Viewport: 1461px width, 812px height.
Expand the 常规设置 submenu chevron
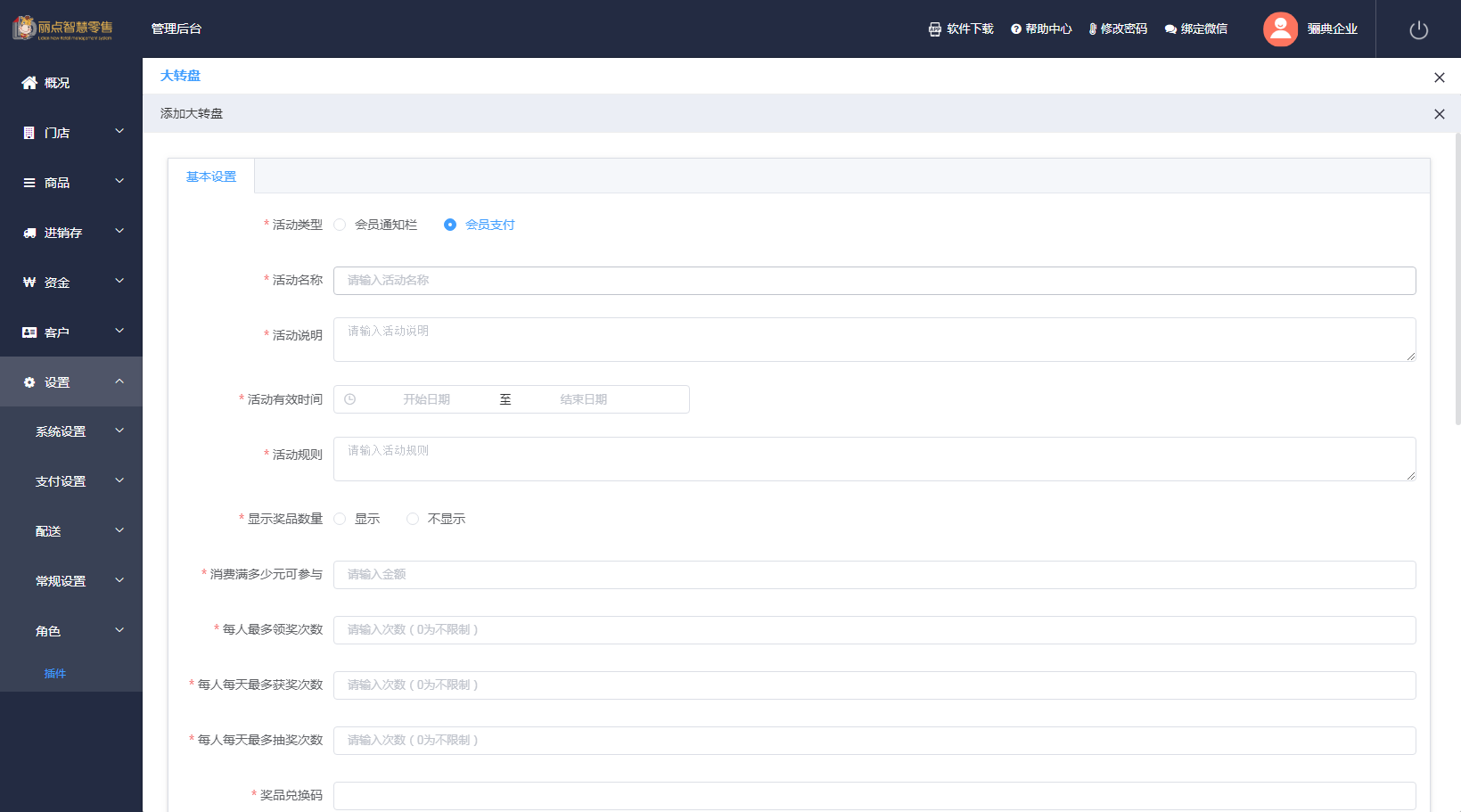point(119,581)
